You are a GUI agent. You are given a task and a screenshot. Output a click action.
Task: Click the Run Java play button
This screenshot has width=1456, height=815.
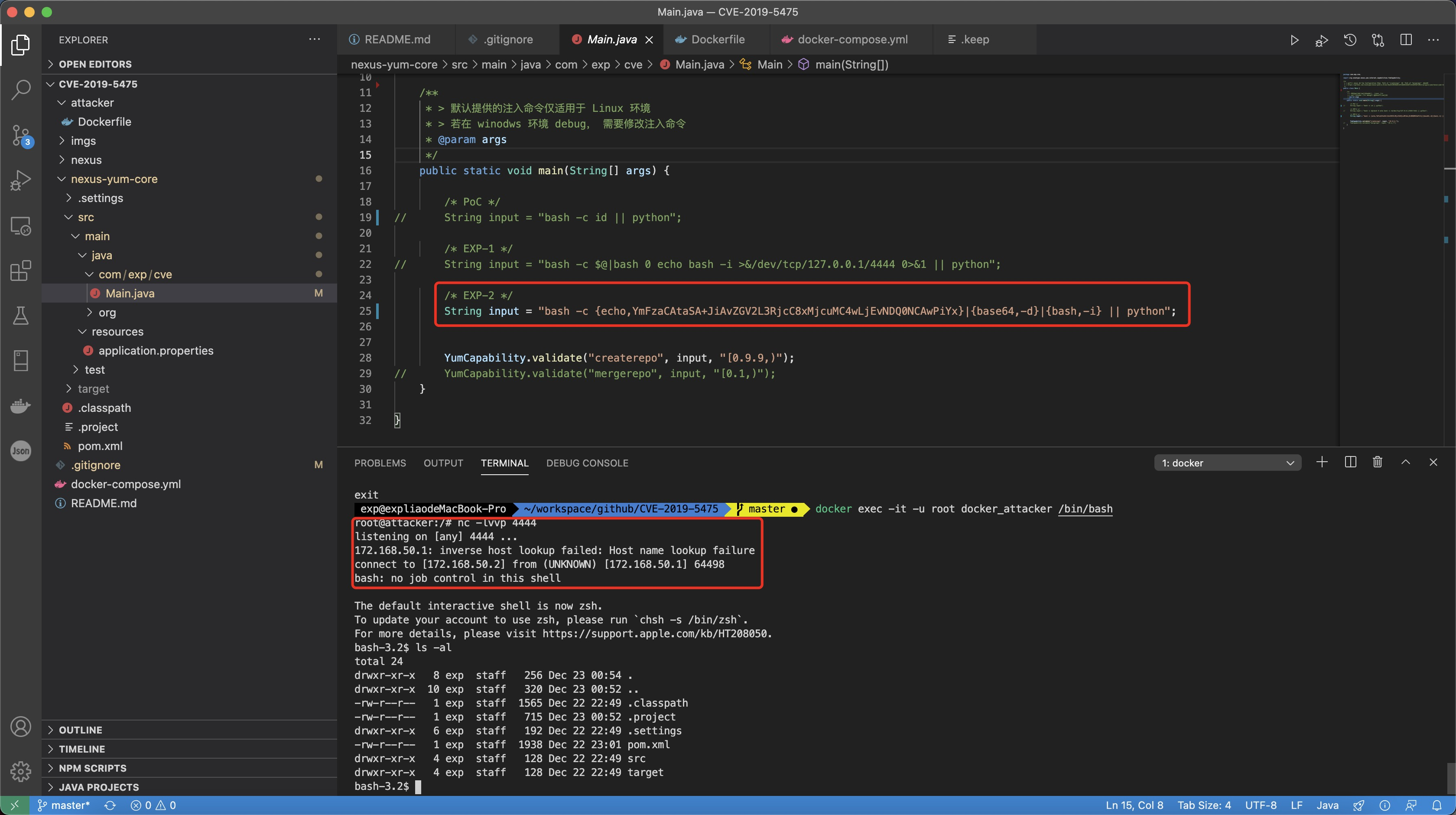pyautogui.click(x=1294, y=40)
